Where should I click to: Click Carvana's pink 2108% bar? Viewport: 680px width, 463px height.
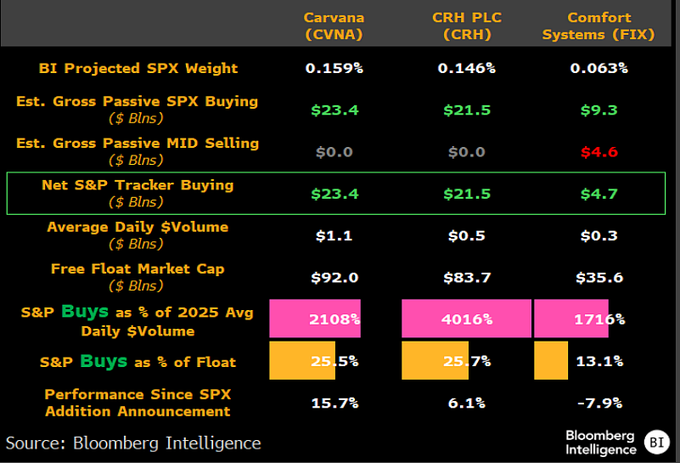[x=315, y=319]
